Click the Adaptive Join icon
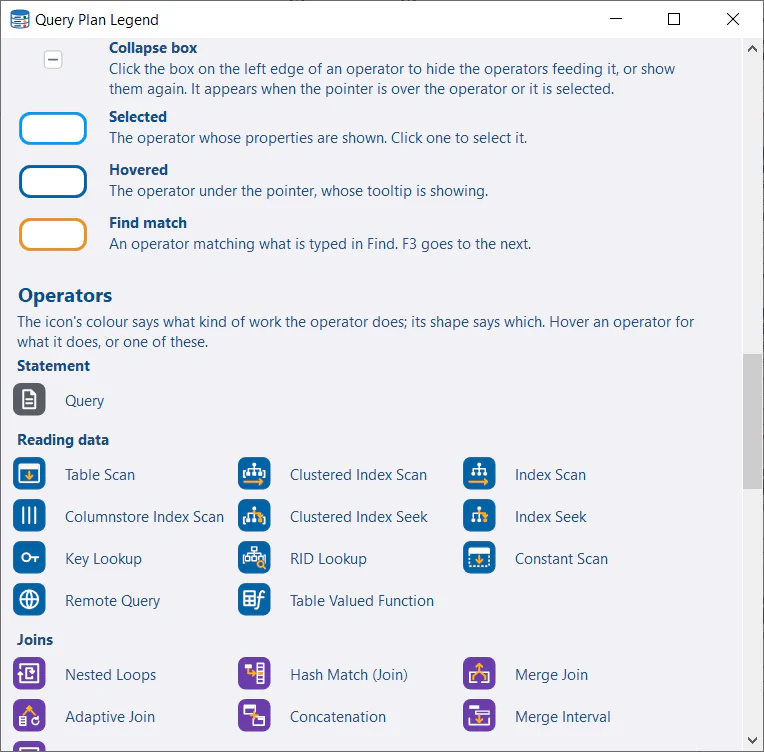Screen dimensions: 764x752 pyautogui.click(x=29, y=715)
